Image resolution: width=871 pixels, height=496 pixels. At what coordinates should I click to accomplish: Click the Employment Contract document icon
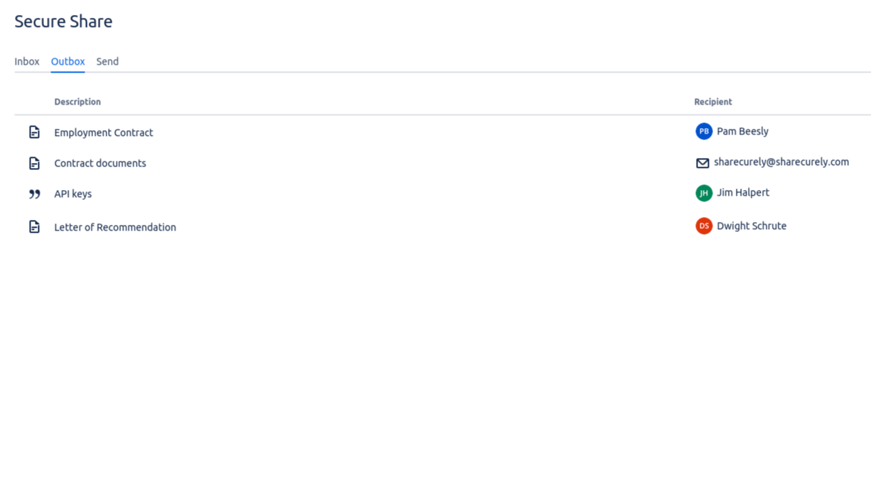coord(34,132)
